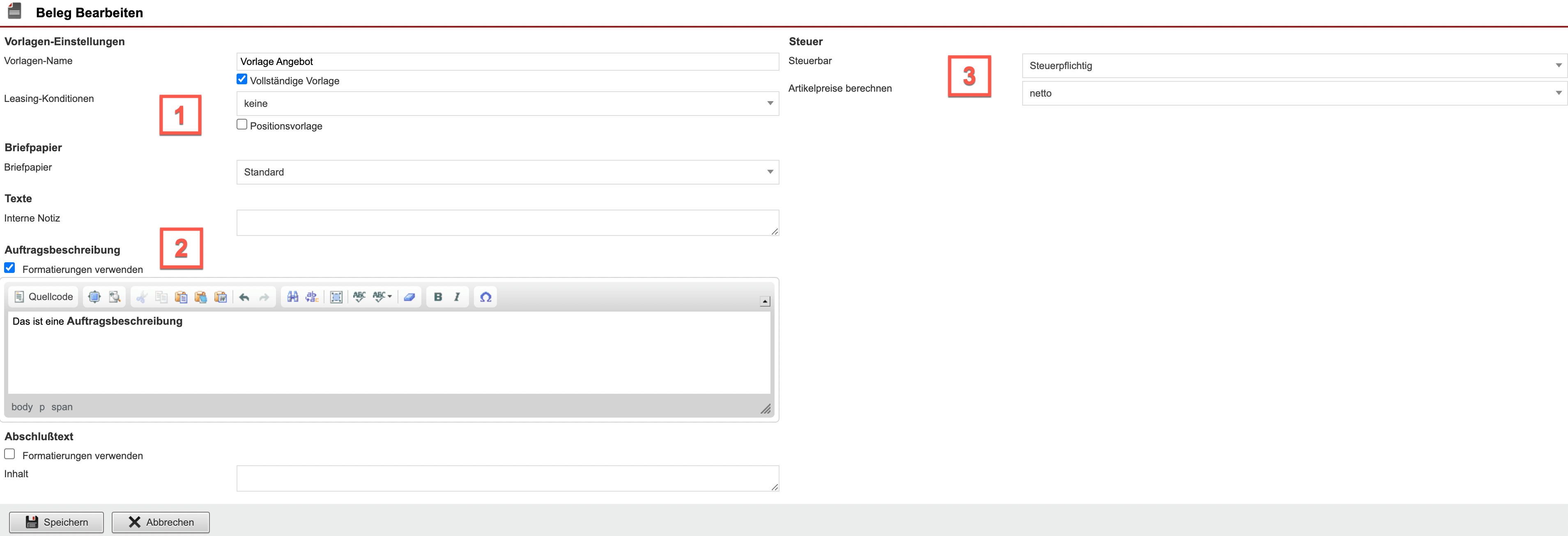1568x536 pixels.
Task: Open the Briefpapier Standard dropdown
Action: (x=507, y=172)
